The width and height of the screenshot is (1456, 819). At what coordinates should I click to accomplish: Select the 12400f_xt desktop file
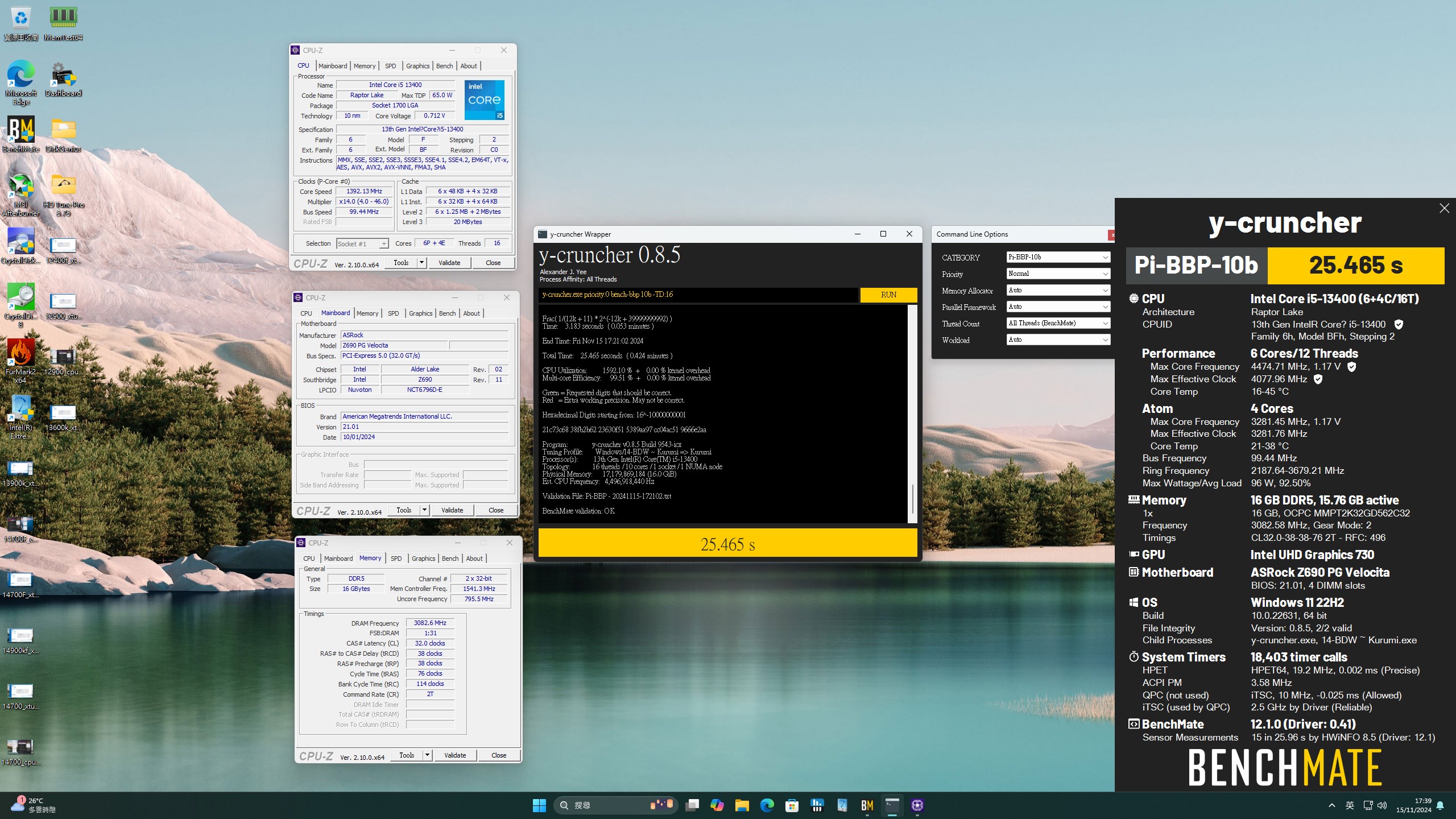(x=63, y=250)
